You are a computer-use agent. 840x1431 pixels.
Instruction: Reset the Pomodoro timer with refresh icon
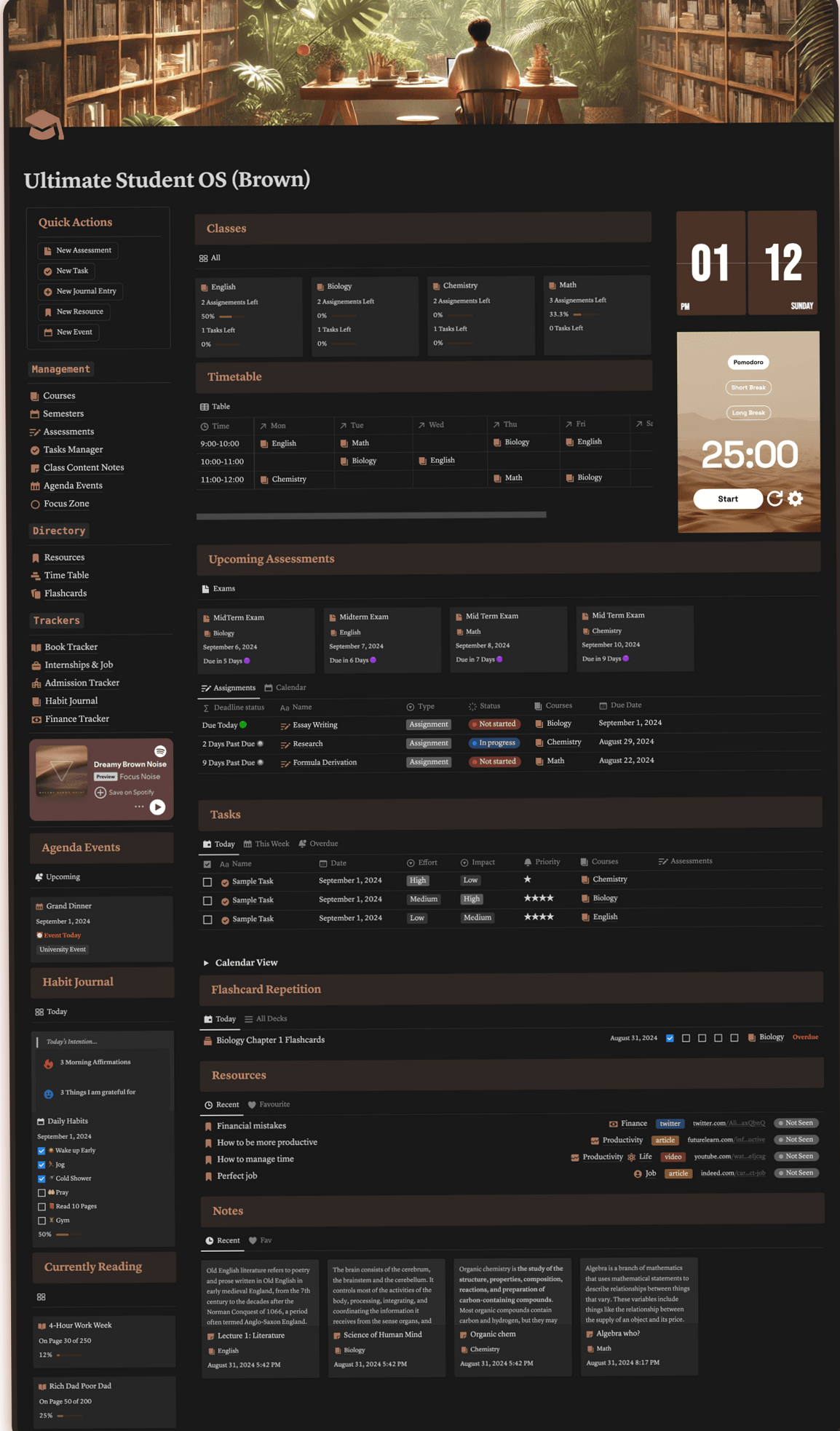[775, 499]
